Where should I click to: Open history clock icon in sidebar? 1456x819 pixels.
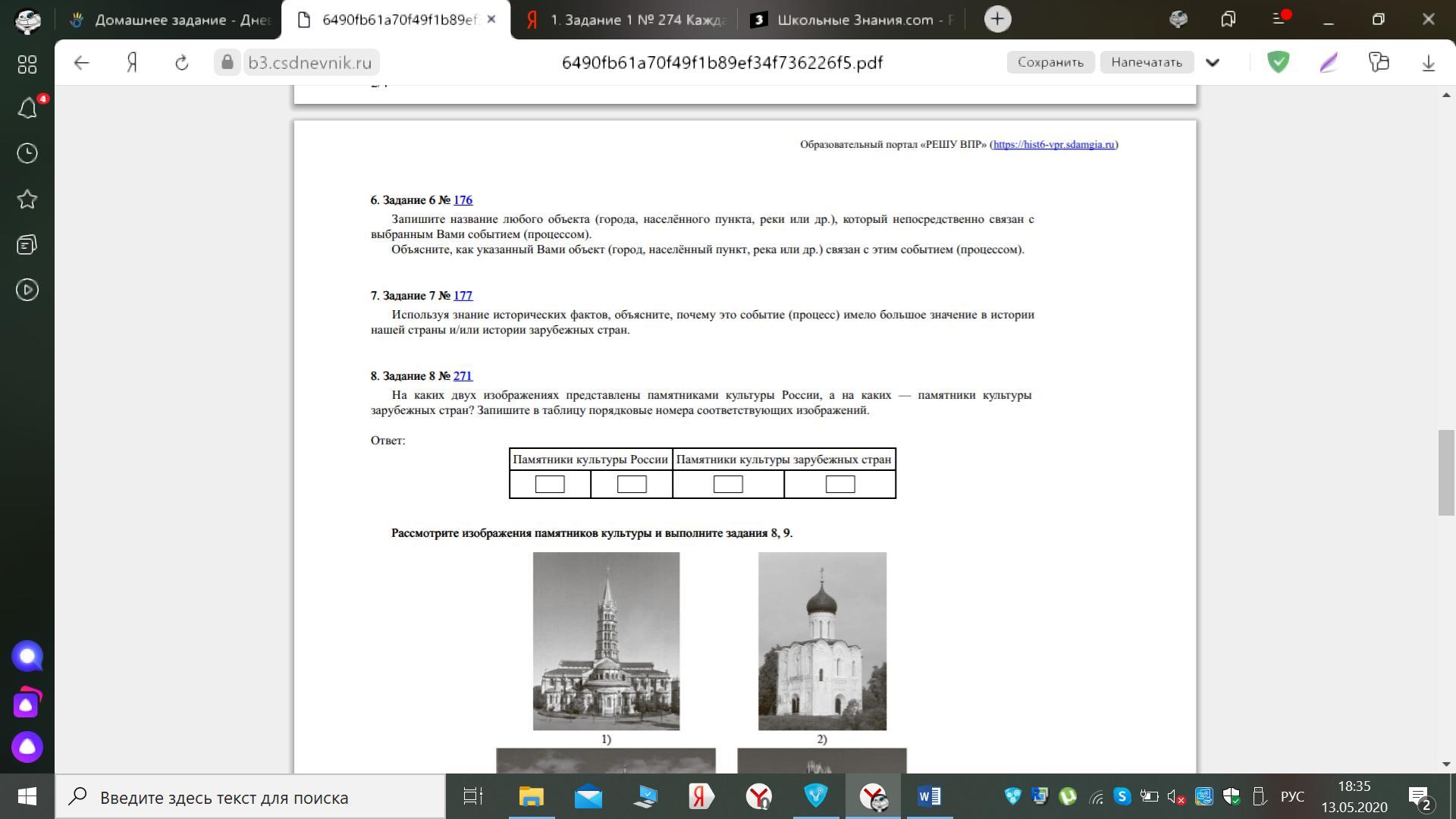click(x=27, y=153)
